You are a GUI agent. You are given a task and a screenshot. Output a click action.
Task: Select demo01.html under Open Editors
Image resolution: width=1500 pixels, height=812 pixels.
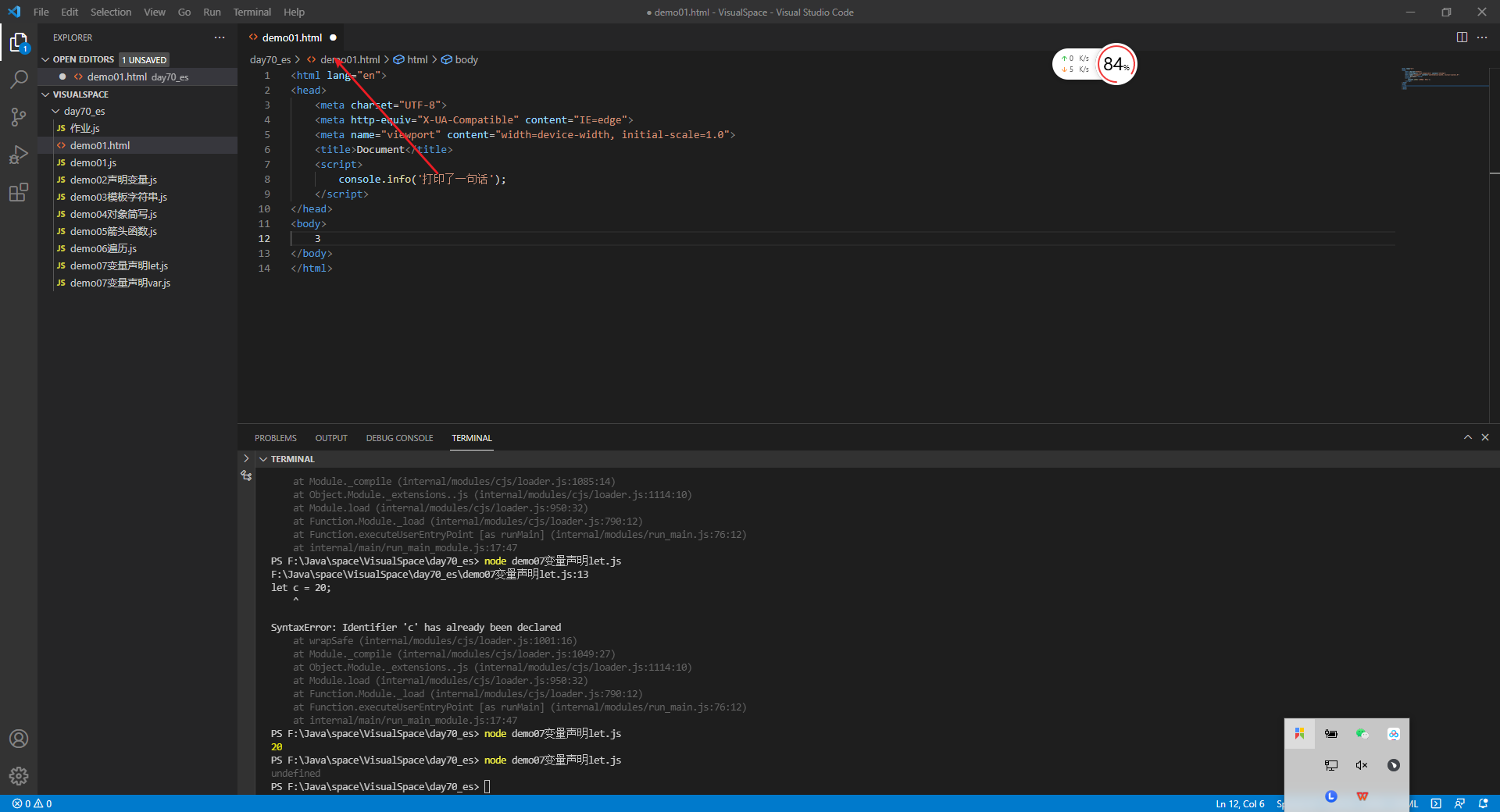pyautogui.click(x=137, y=77)
